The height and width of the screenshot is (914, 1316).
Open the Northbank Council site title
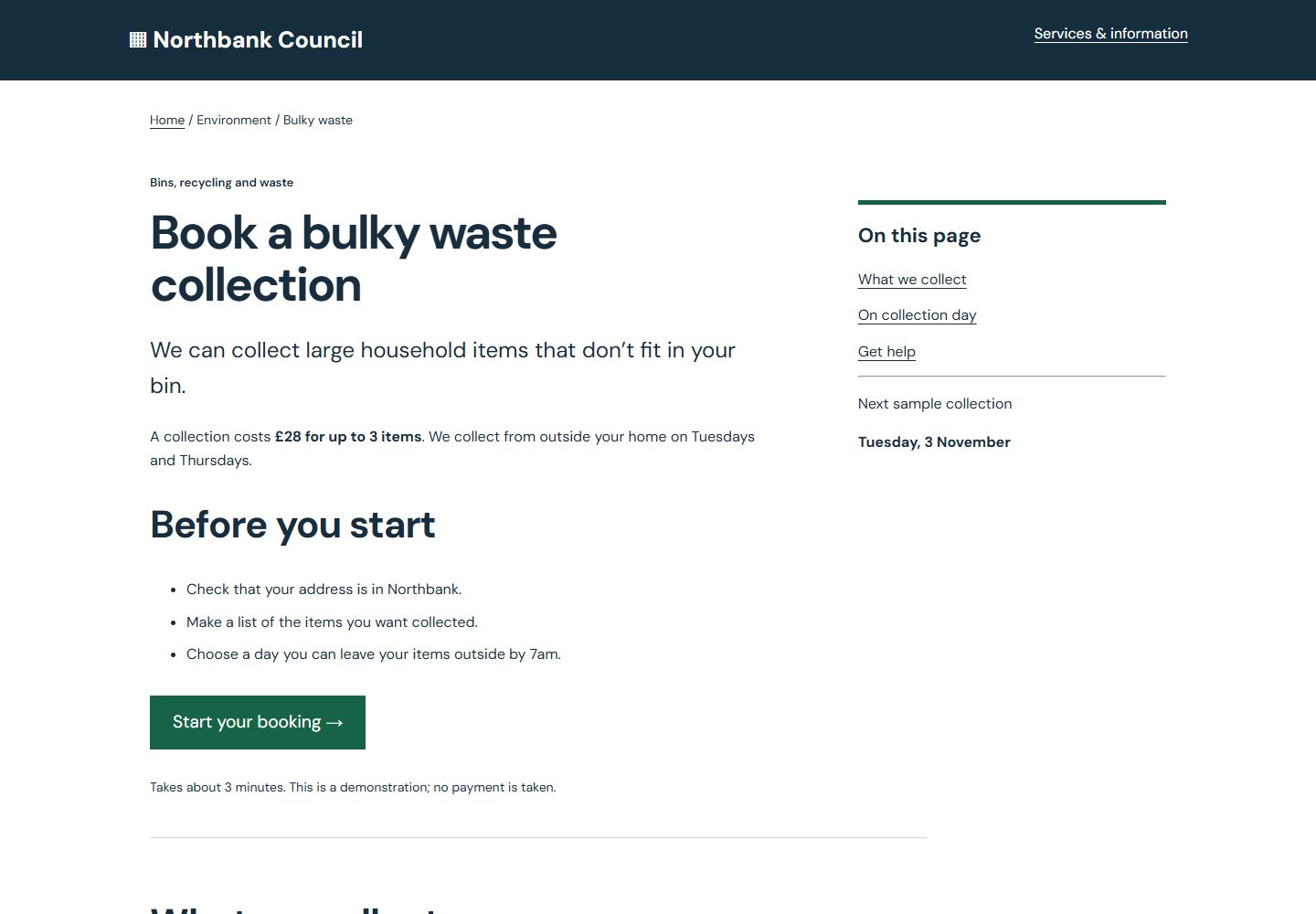click(247, 39)
